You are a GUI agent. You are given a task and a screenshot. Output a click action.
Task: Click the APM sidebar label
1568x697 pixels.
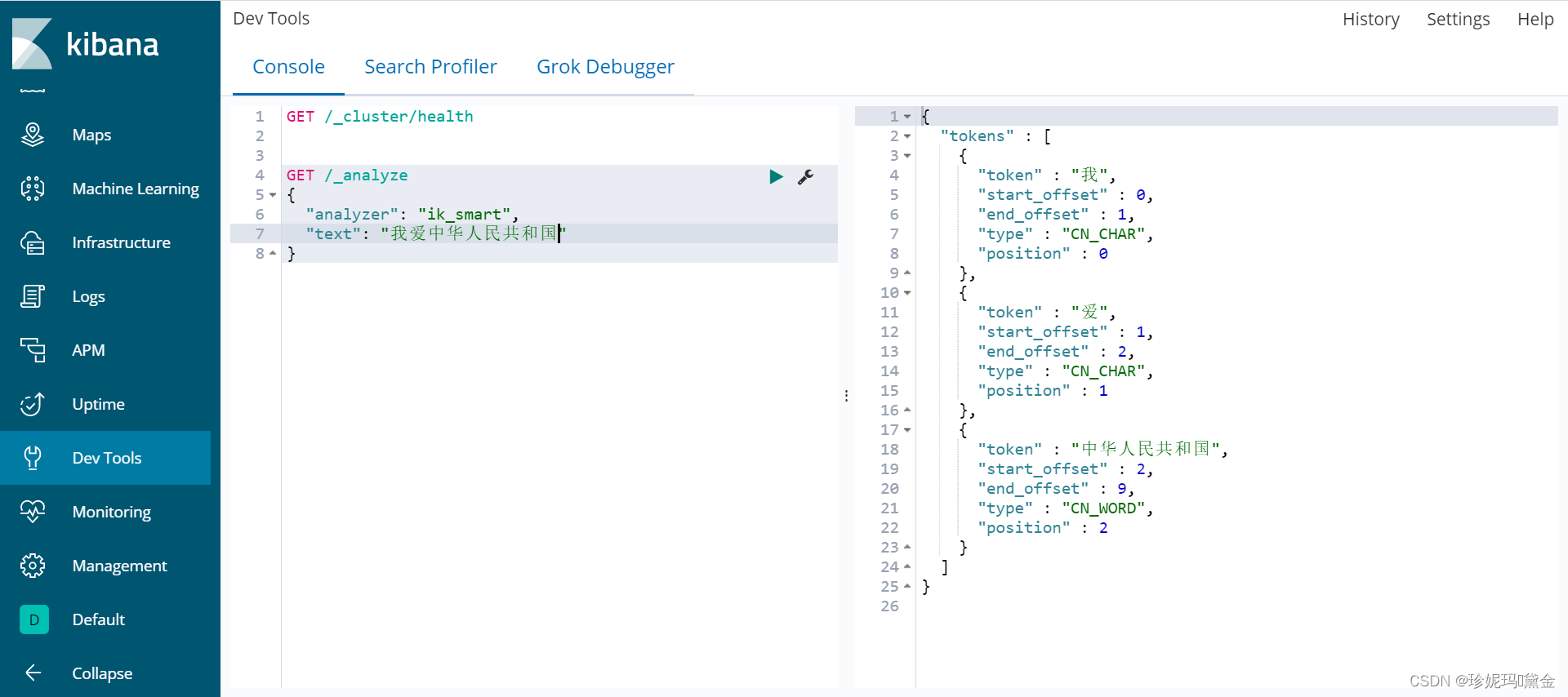click(x=88, y=350)
